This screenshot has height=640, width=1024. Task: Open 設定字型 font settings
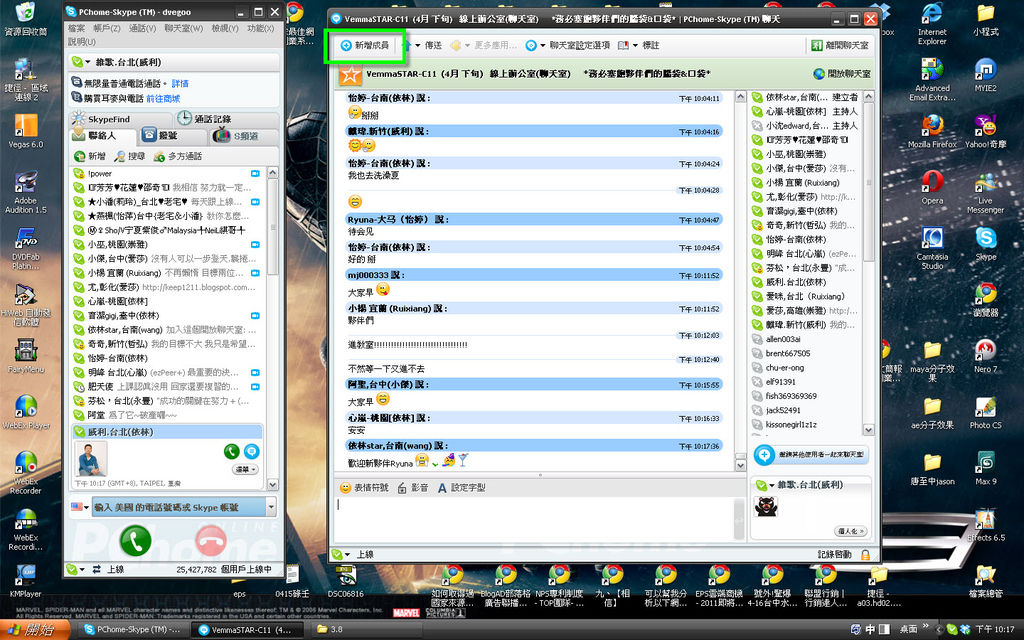click(x=461, y=488)
